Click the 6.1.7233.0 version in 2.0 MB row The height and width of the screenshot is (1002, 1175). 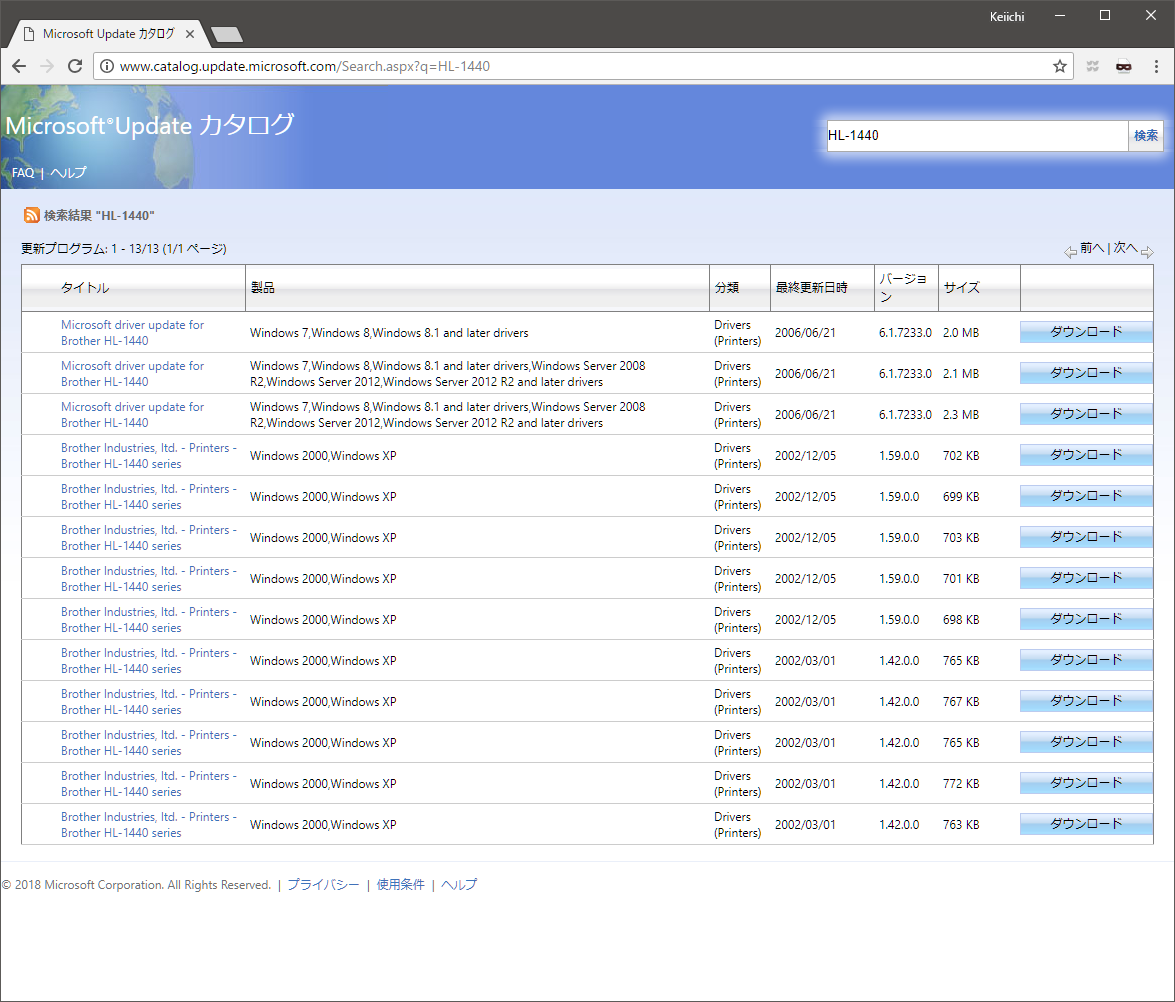905,333
